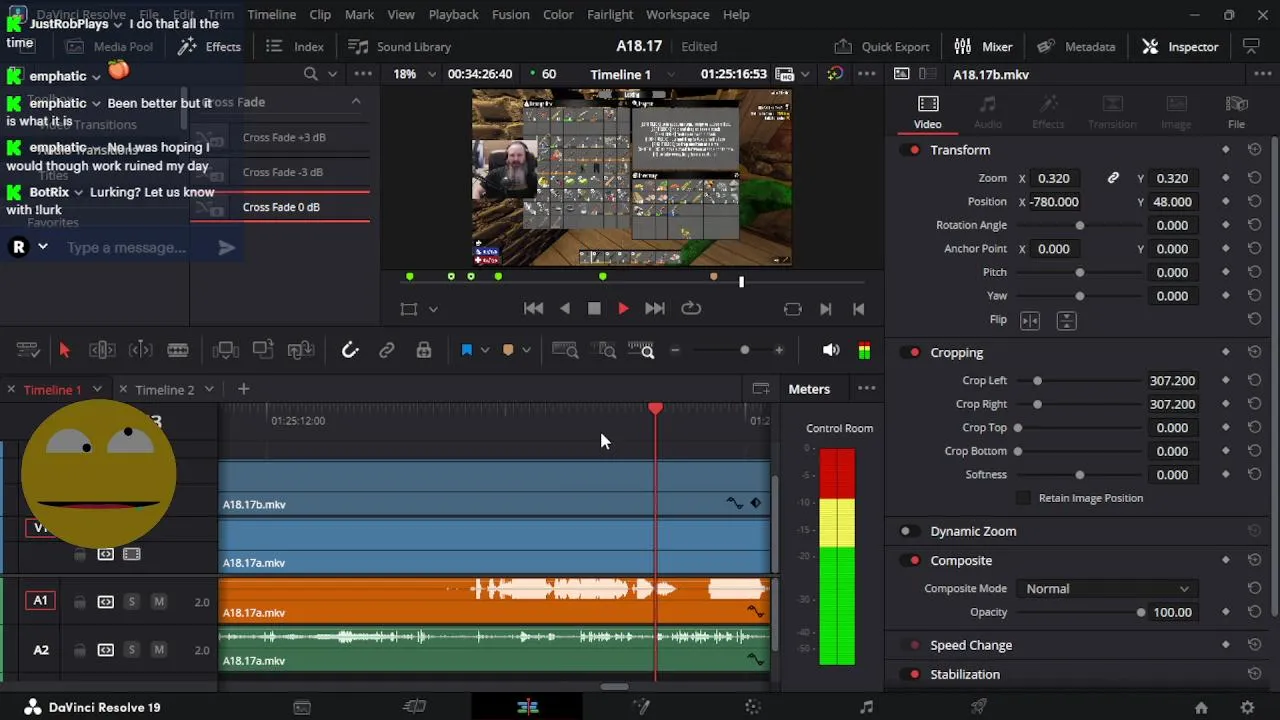Click the Flip Horizontal icon in Inspector
1280x720 pixels.
click(x=1030, y=320)
